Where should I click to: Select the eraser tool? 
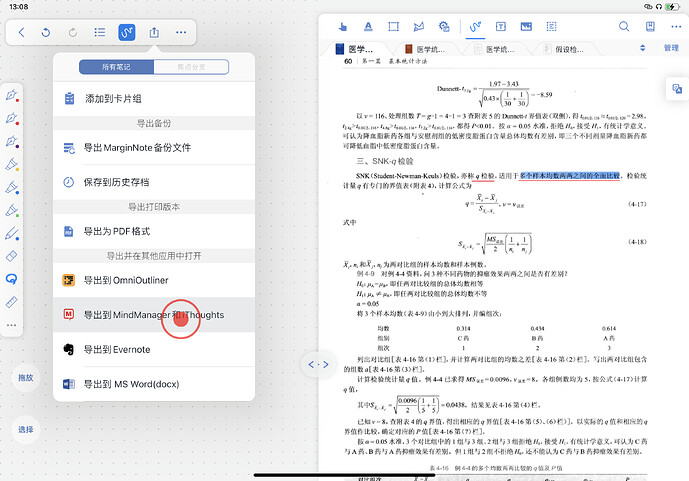[x=12, y=256]
